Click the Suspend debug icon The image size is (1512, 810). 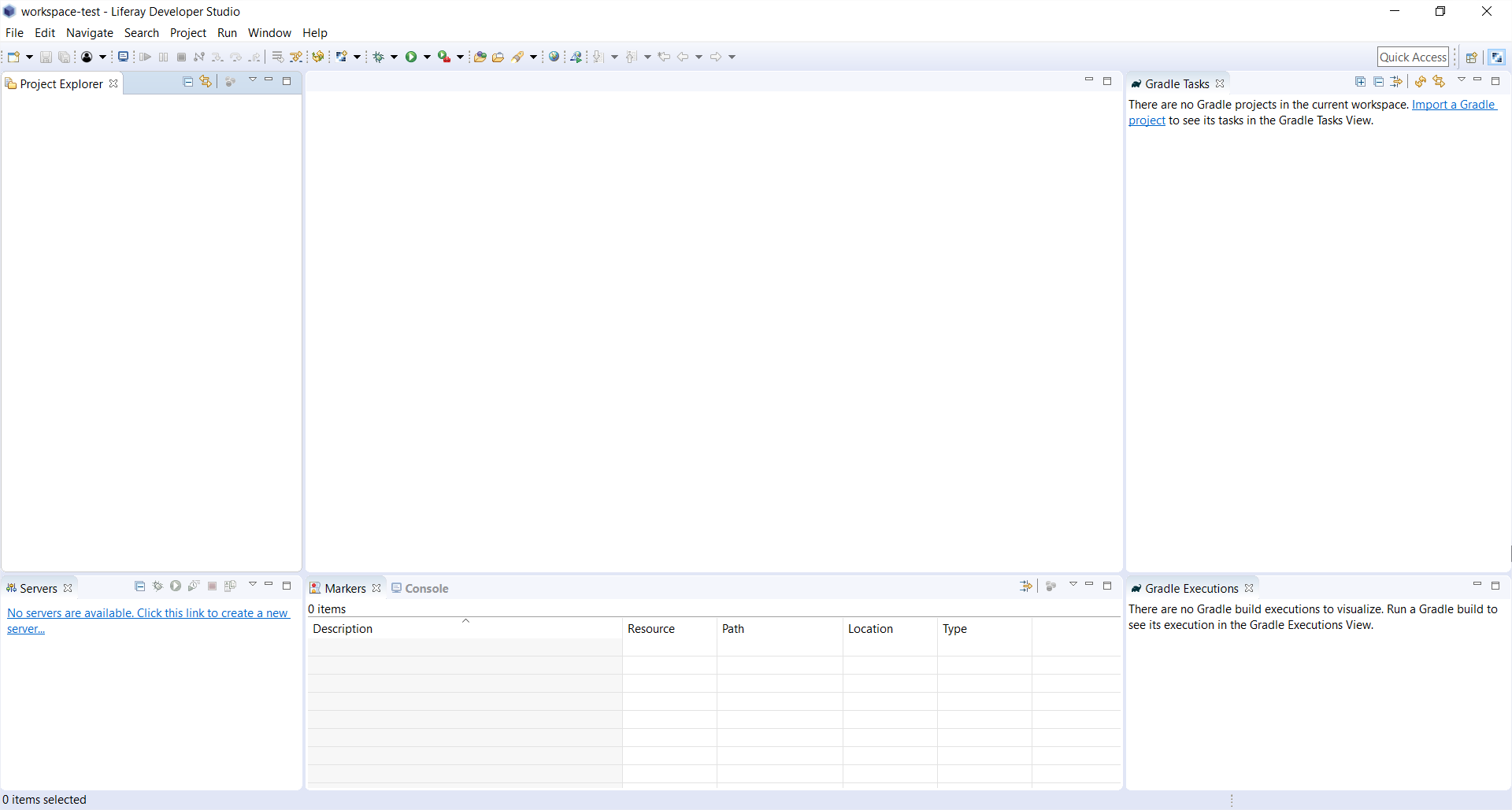pos(163,57)
